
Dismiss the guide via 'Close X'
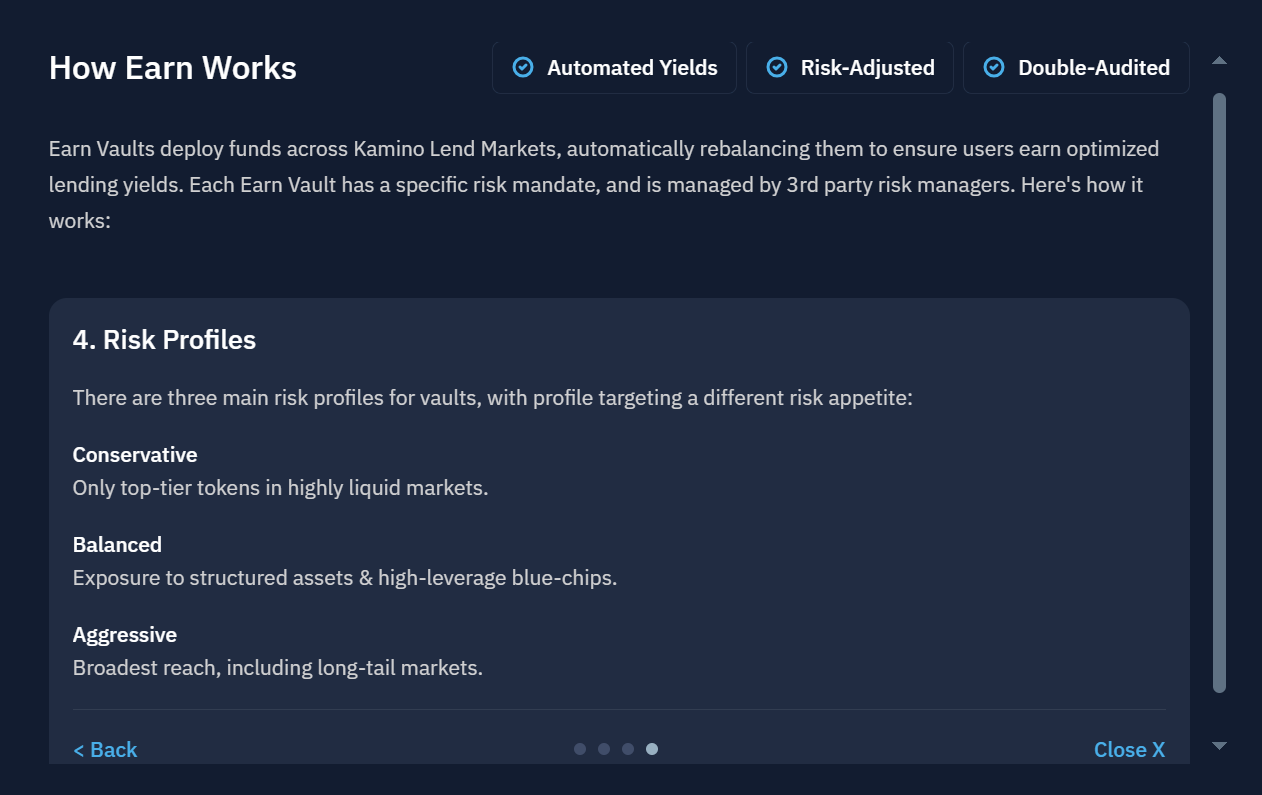[x=1130, y=750]
